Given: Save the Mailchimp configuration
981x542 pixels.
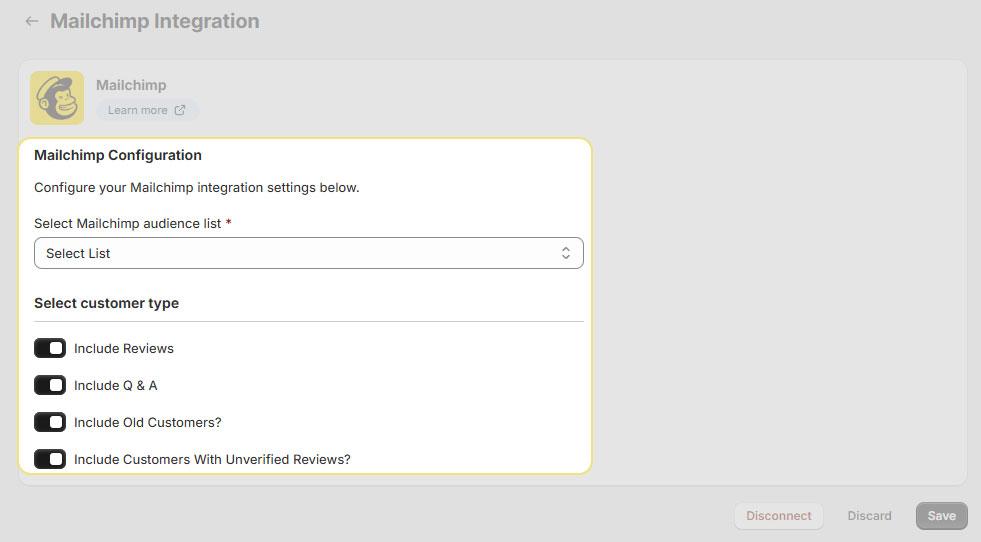Looking at the screenshot, I should 942,516.
